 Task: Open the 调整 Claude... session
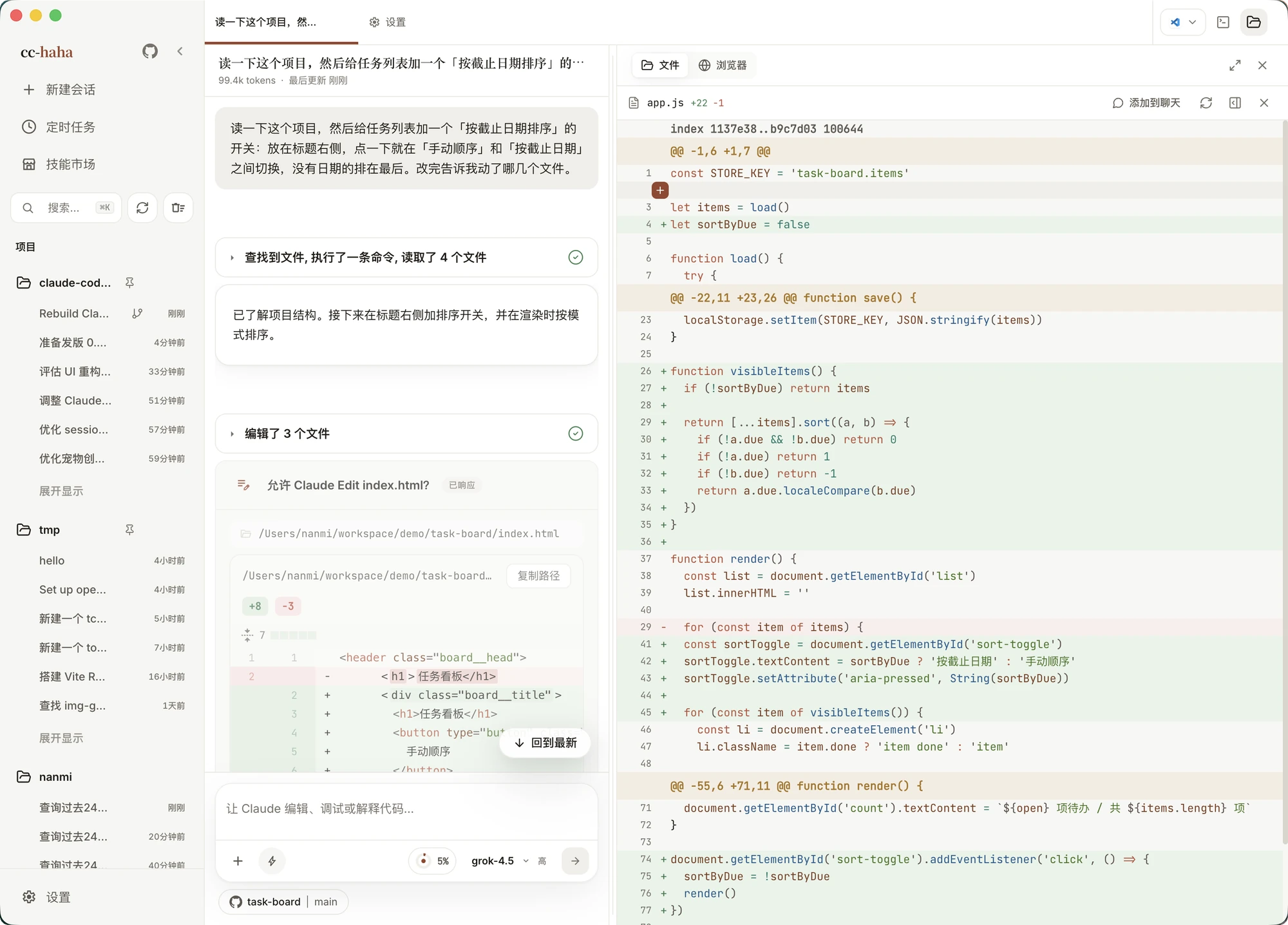[111, 401]
